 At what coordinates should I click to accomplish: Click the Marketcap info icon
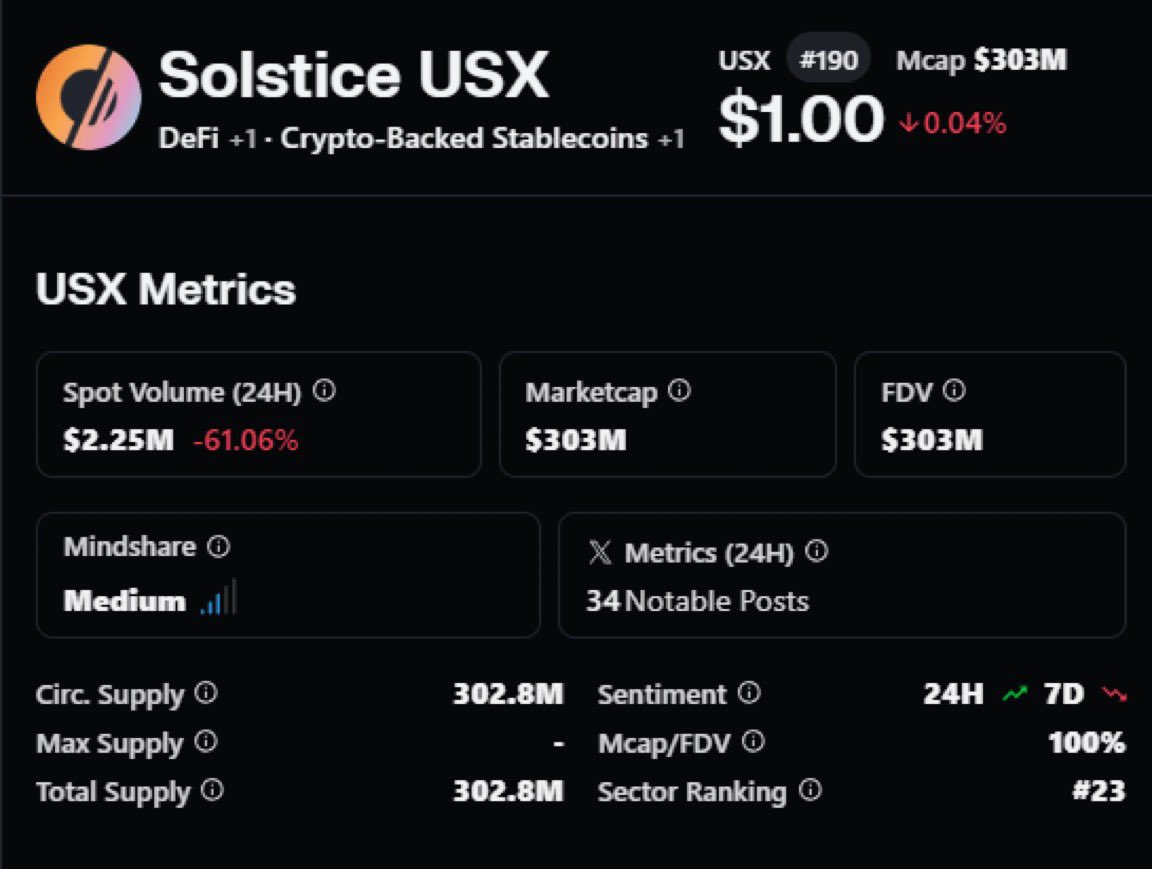click(x=679, y=391)
